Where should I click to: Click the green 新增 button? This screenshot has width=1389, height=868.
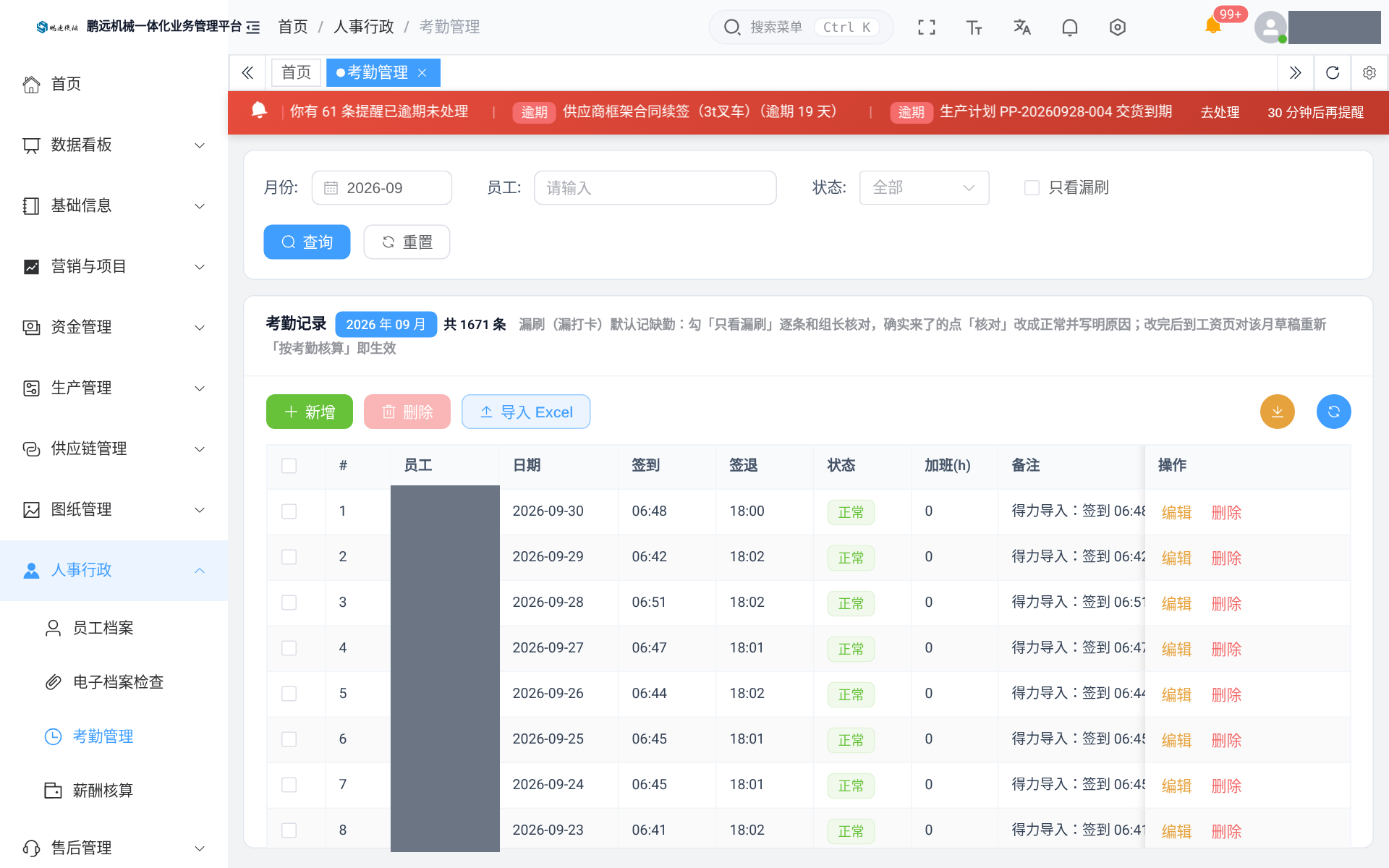tap(310, 412)
